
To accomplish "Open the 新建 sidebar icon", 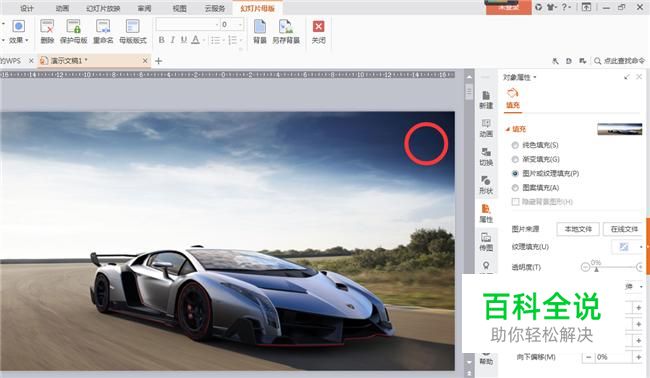I will coord(486,99).
